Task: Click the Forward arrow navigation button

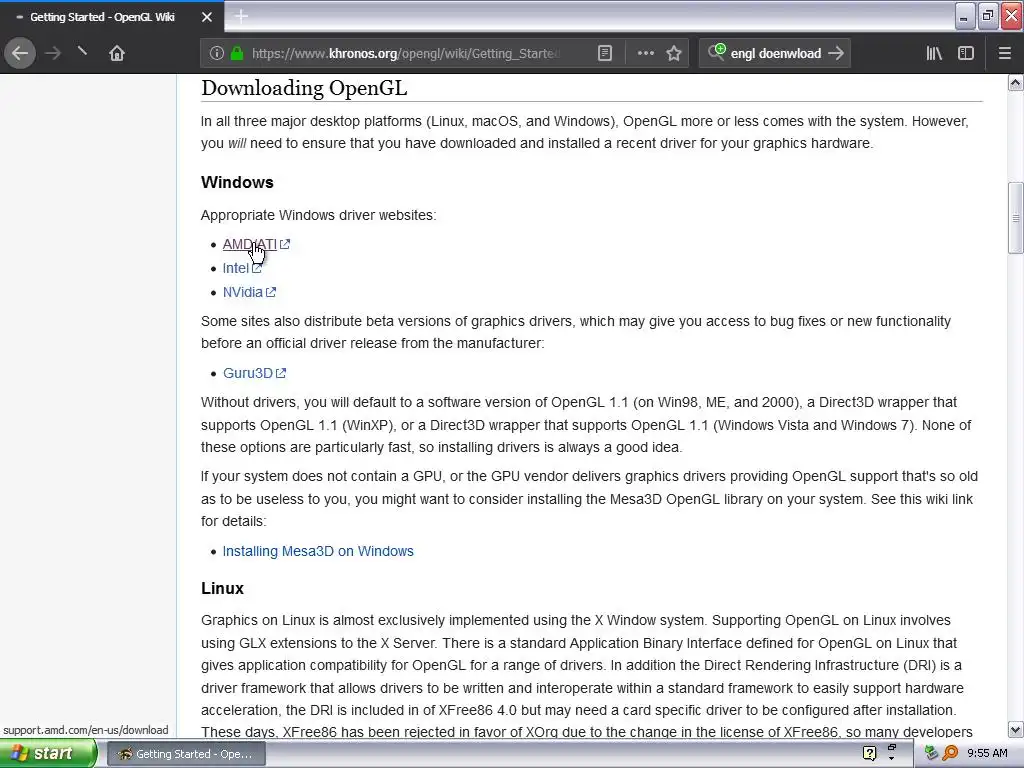Action: (x=53, y=54)
